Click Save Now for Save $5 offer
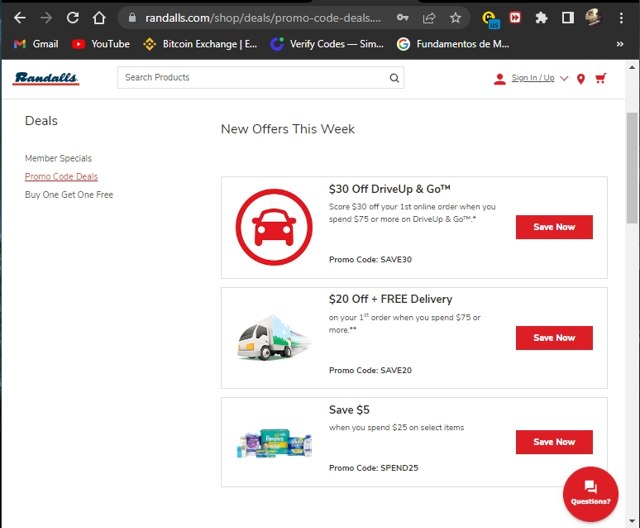Viewport: 640px width, 528px height. (554, 442)
